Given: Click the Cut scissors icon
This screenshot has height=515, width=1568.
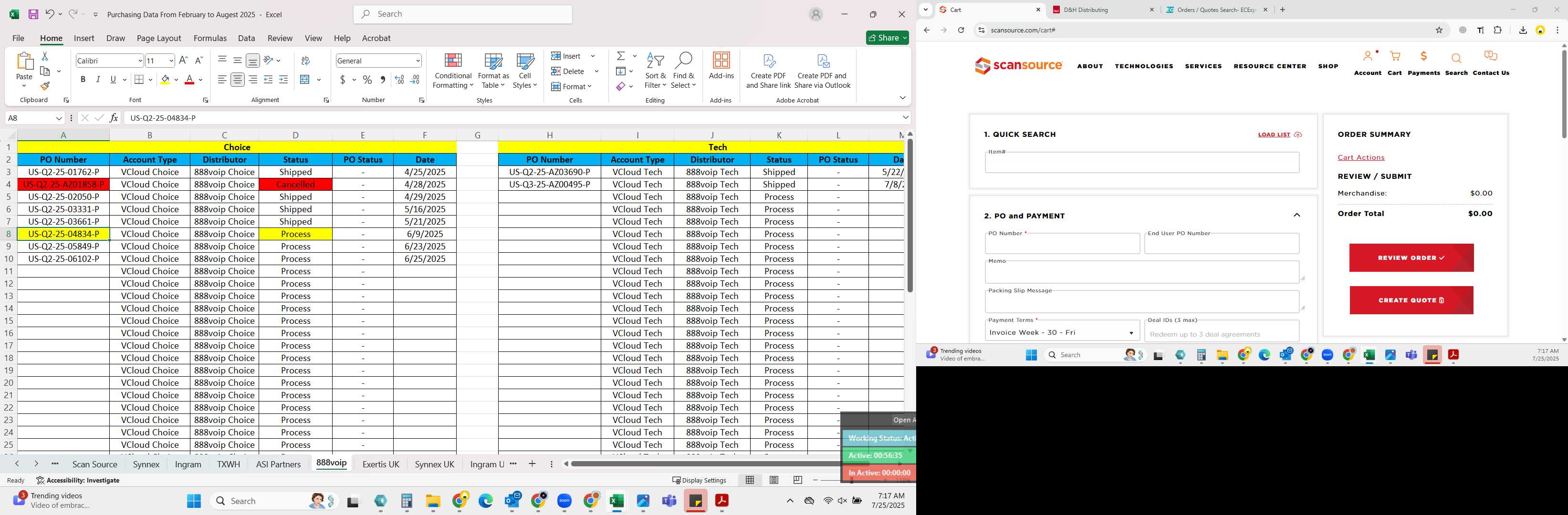Looking at the screenshot, I should 44,56.
